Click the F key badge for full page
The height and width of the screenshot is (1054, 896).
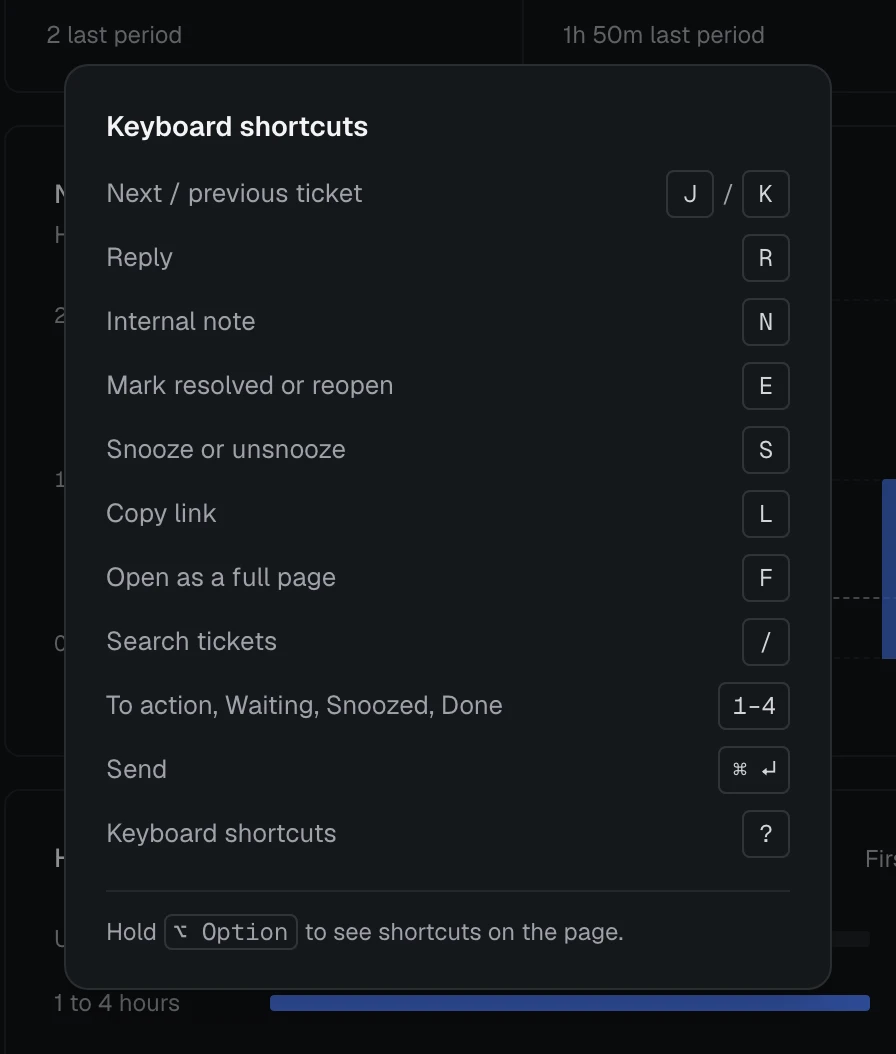(766, 578)
